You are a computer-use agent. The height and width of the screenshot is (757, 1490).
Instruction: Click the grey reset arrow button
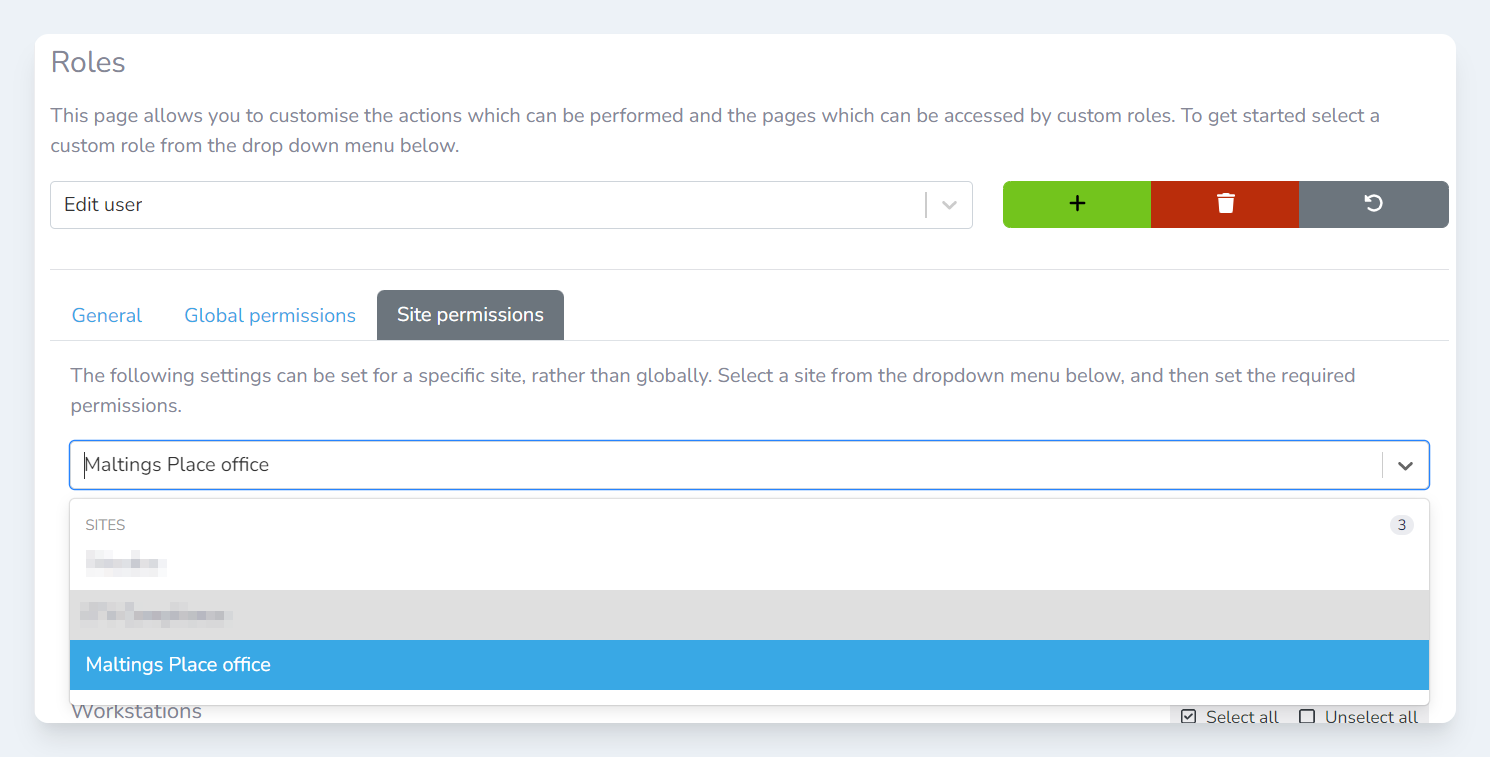[1373, 204]
